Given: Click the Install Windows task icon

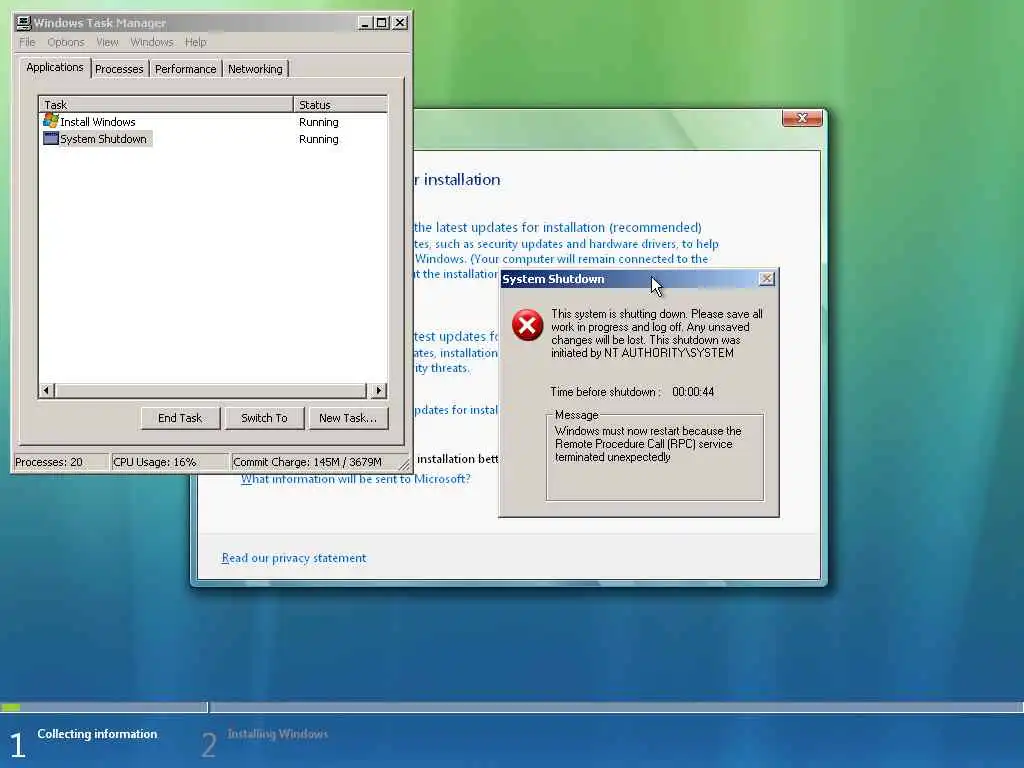Looking at the screenshot, I should pyautogui.click(x=50, y=121).
